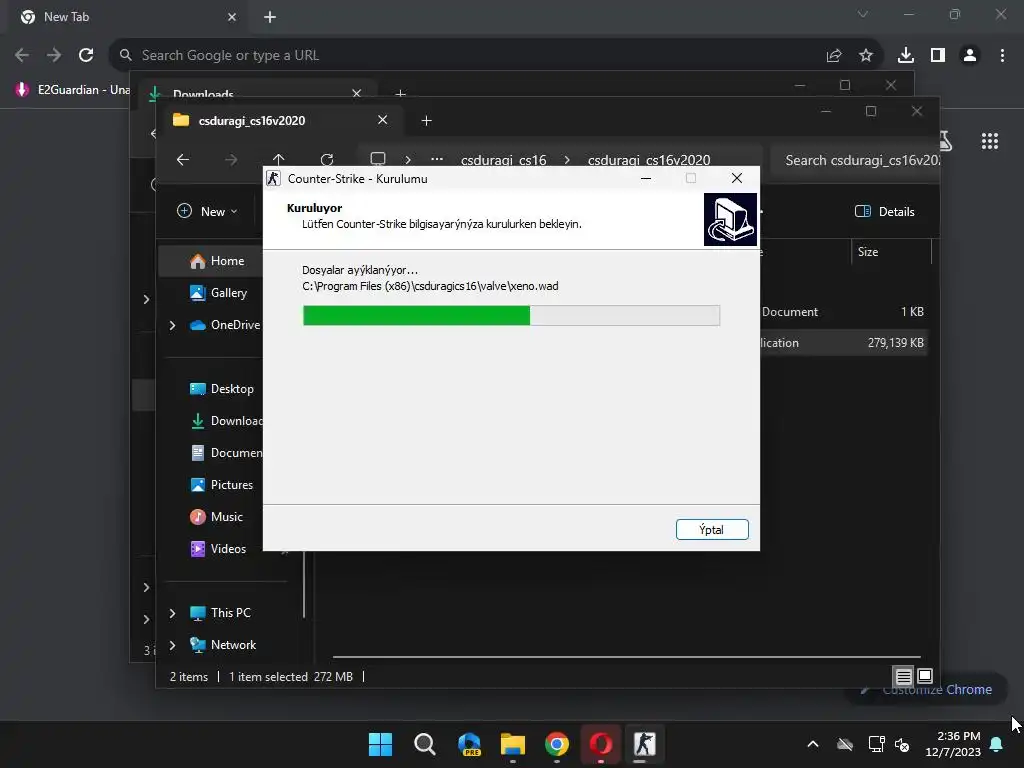This screenshot has height=768, width=1024.
Task: Open the Desktop quick access folder
Action: 221,389
